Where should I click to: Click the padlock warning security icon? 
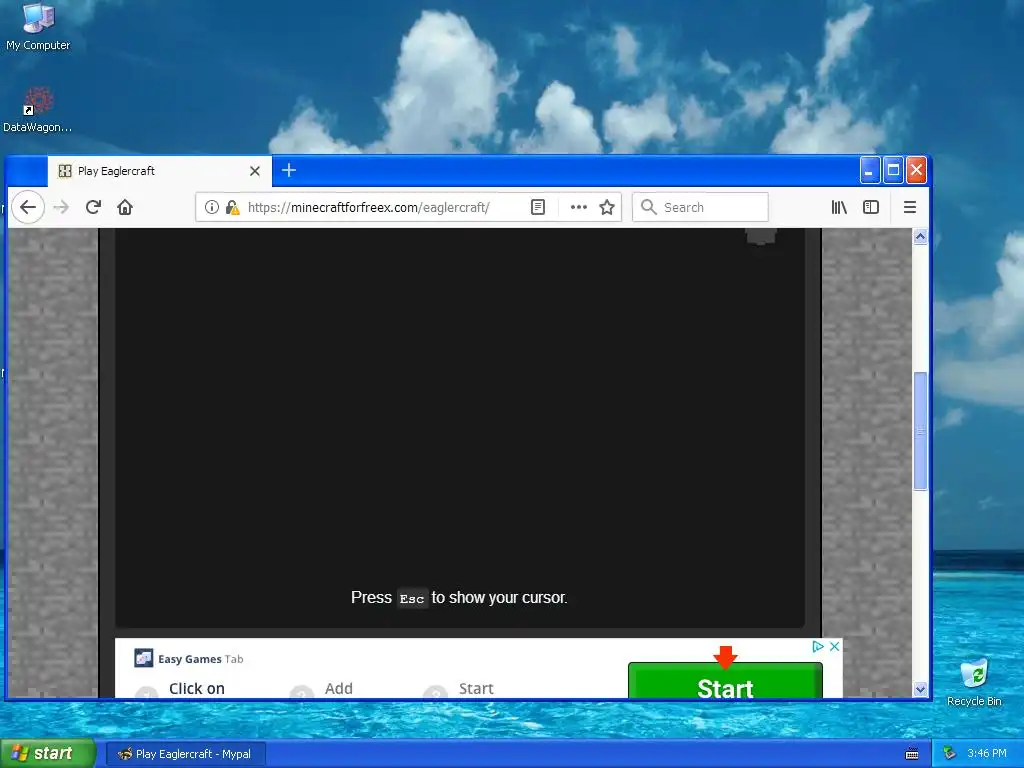232,207
